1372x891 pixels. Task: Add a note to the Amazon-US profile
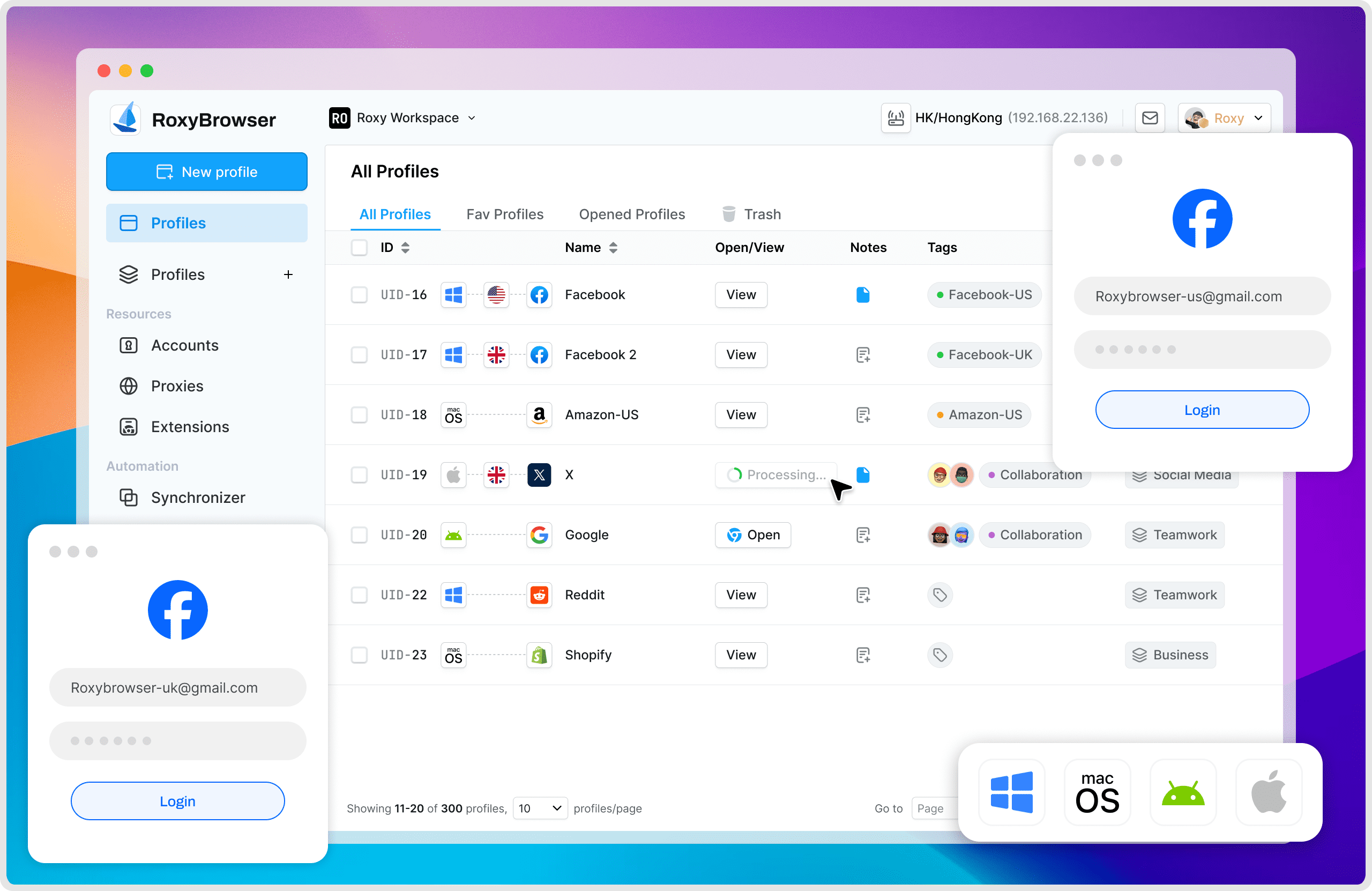tap(862, 414)
